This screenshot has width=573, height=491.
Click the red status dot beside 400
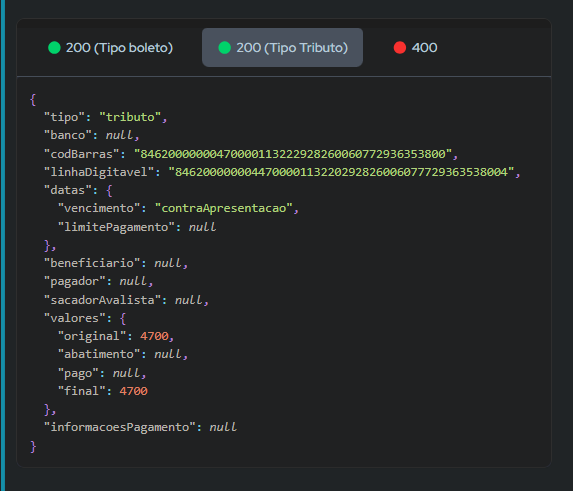point(400,47)
